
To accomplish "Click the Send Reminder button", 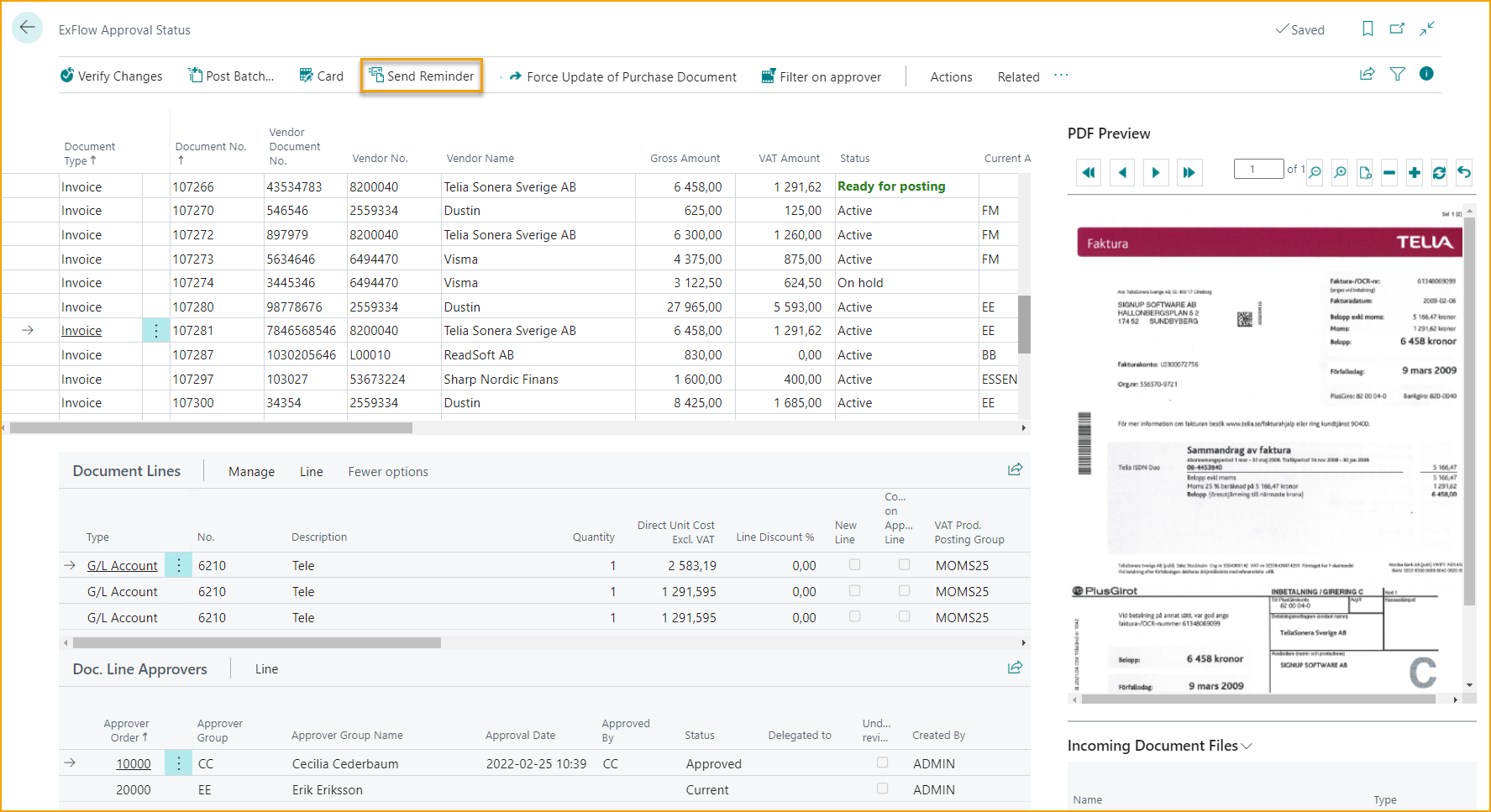I will coord(422,76).
